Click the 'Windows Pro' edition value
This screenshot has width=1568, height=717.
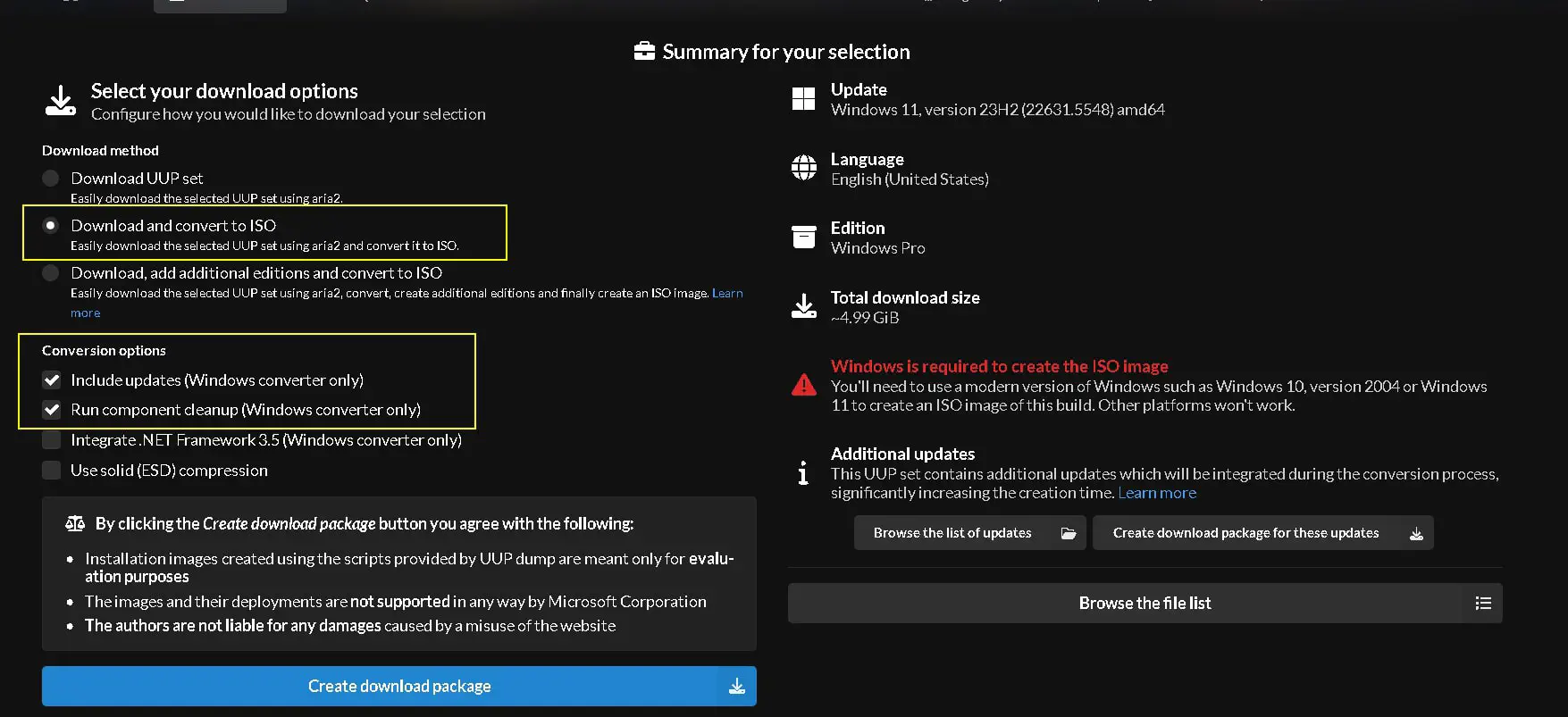coord(878,248)
